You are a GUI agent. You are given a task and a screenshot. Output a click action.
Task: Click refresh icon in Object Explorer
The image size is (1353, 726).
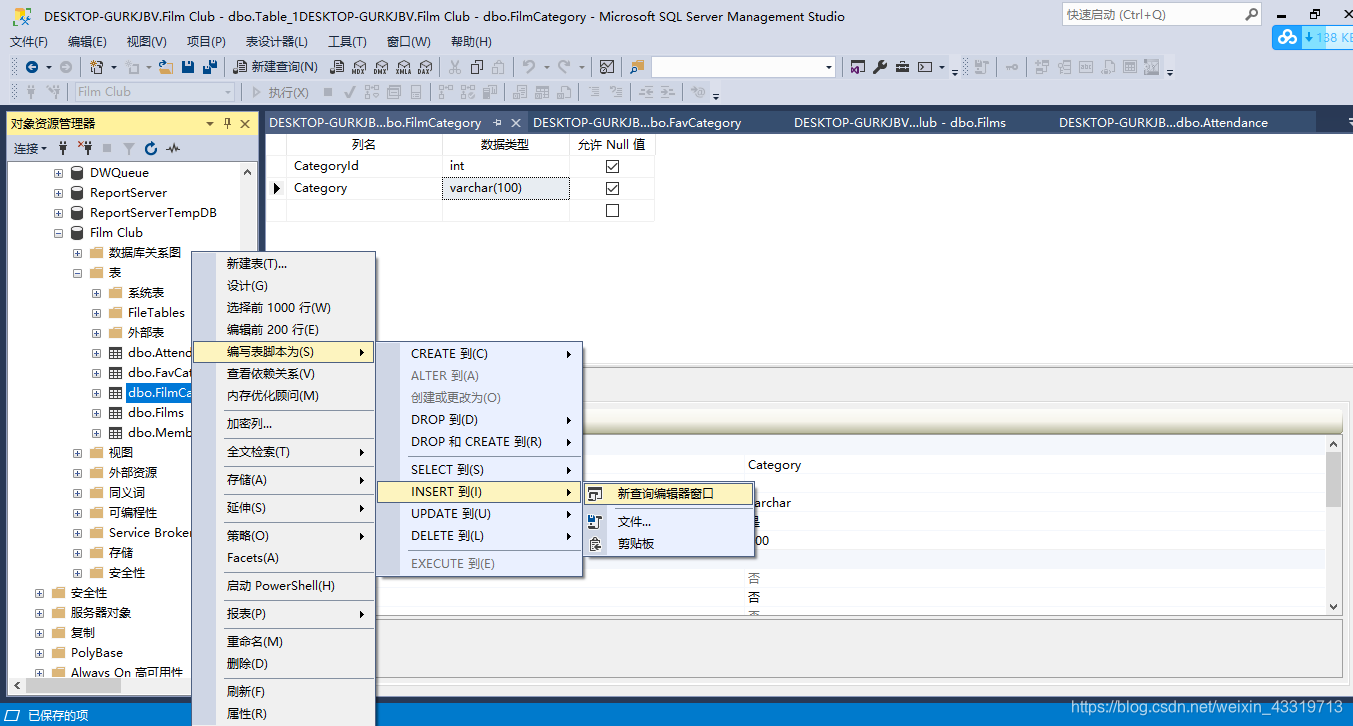pos(151,148)
